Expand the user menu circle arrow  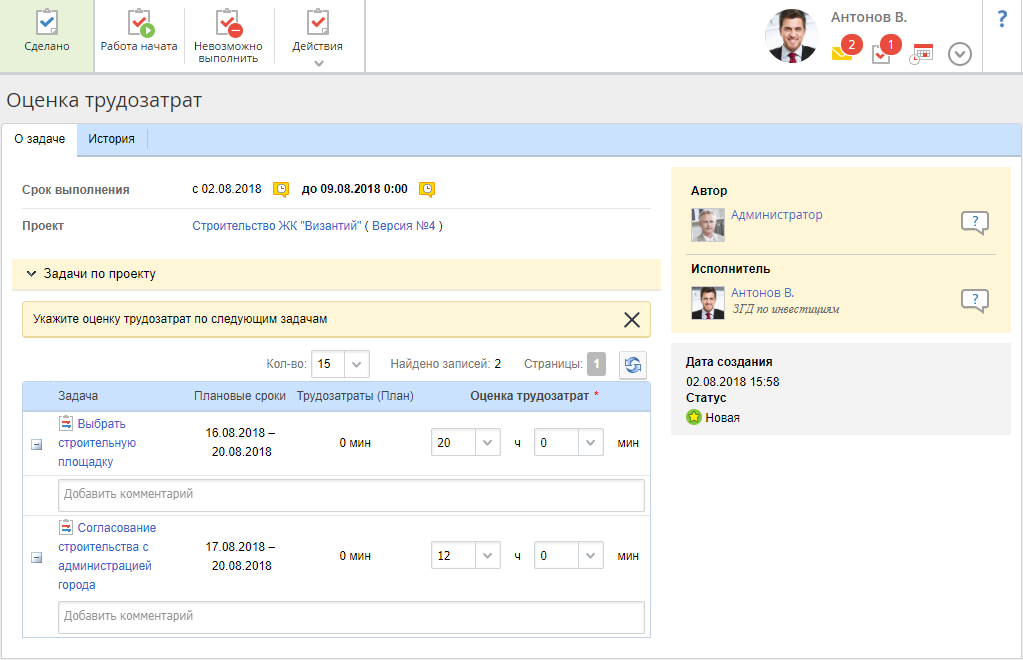(x=960, y=54)
